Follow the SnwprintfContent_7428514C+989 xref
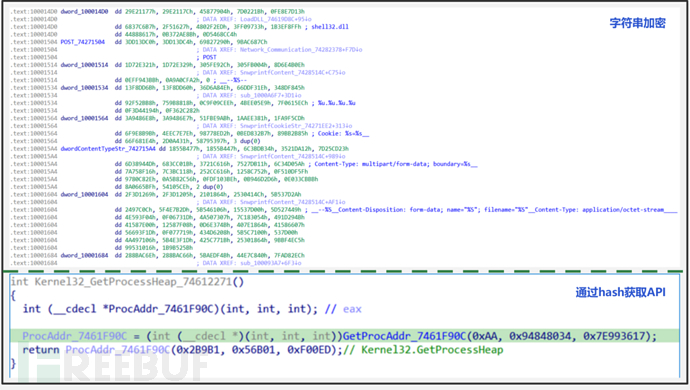The height and width of the screenshot is (390, 690). [293, 156]
